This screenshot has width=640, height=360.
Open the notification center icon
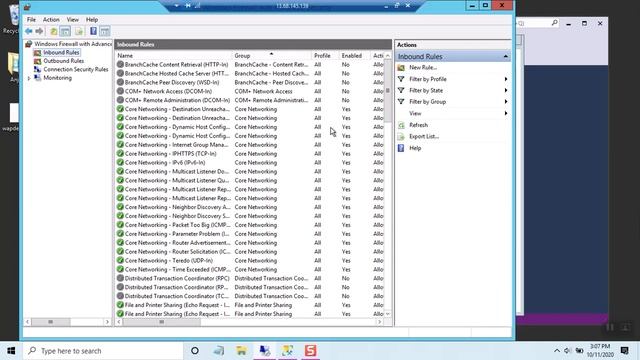click(624, 351)
